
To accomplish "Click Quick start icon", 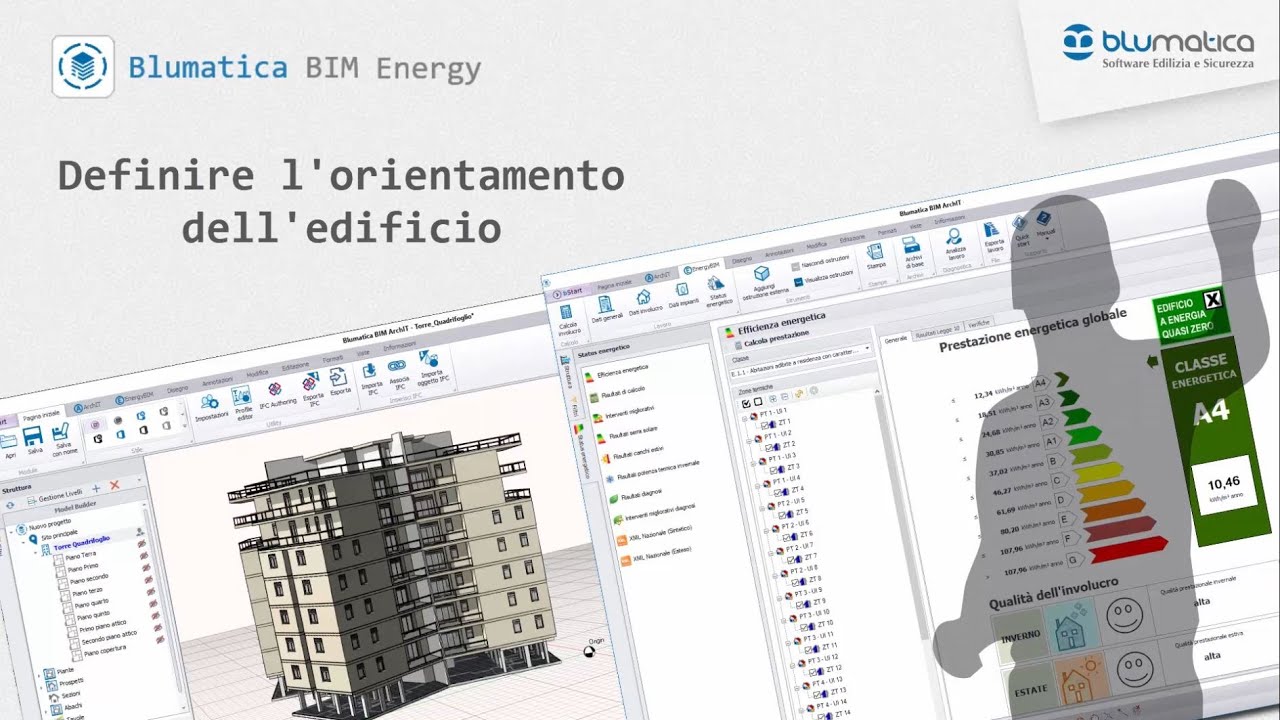I will [x=1019, y=224].
